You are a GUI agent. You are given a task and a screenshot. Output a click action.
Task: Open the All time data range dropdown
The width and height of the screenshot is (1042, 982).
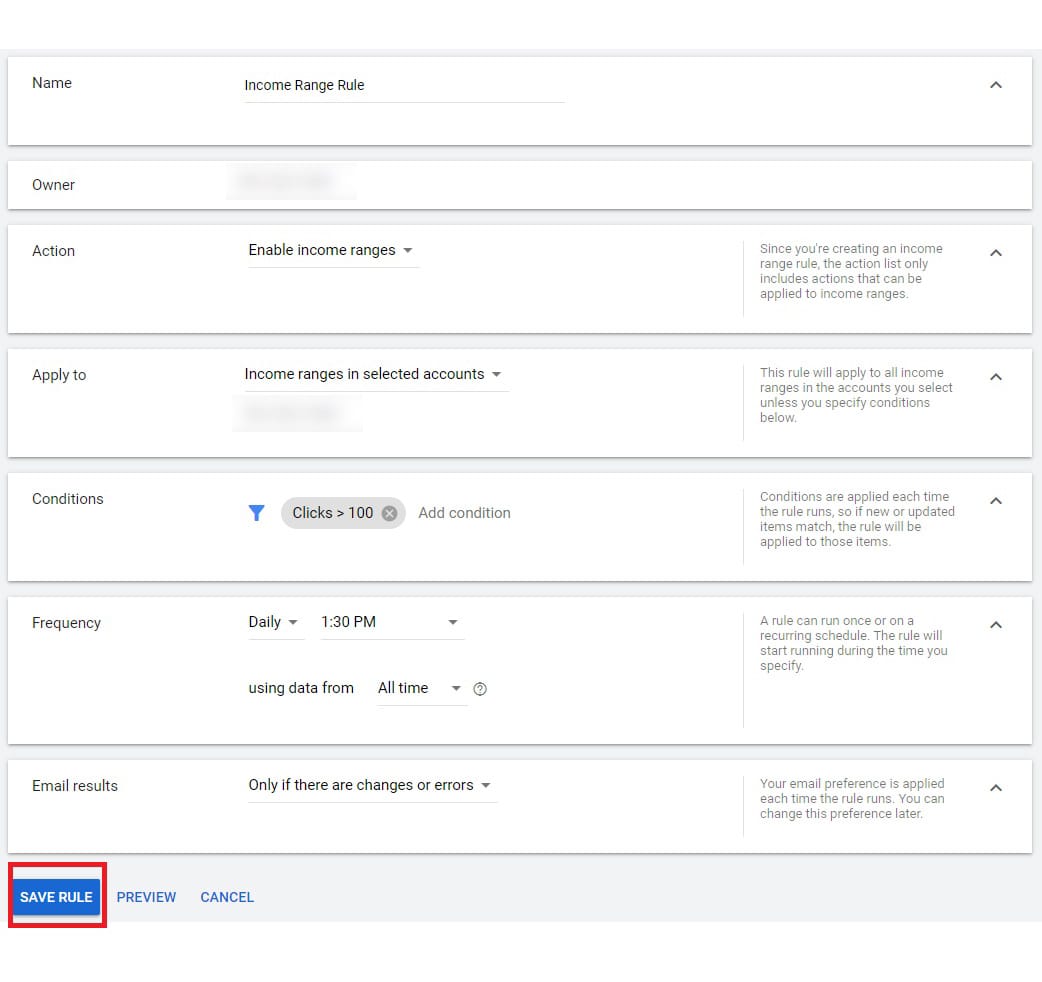coord(419,688)
